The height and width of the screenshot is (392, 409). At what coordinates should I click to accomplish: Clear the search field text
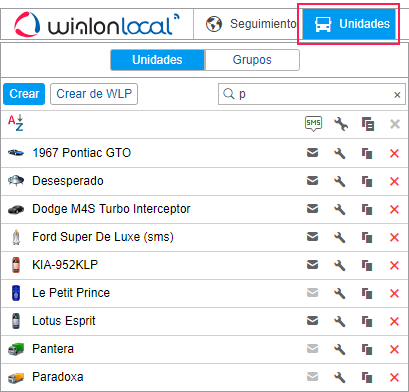397,95
